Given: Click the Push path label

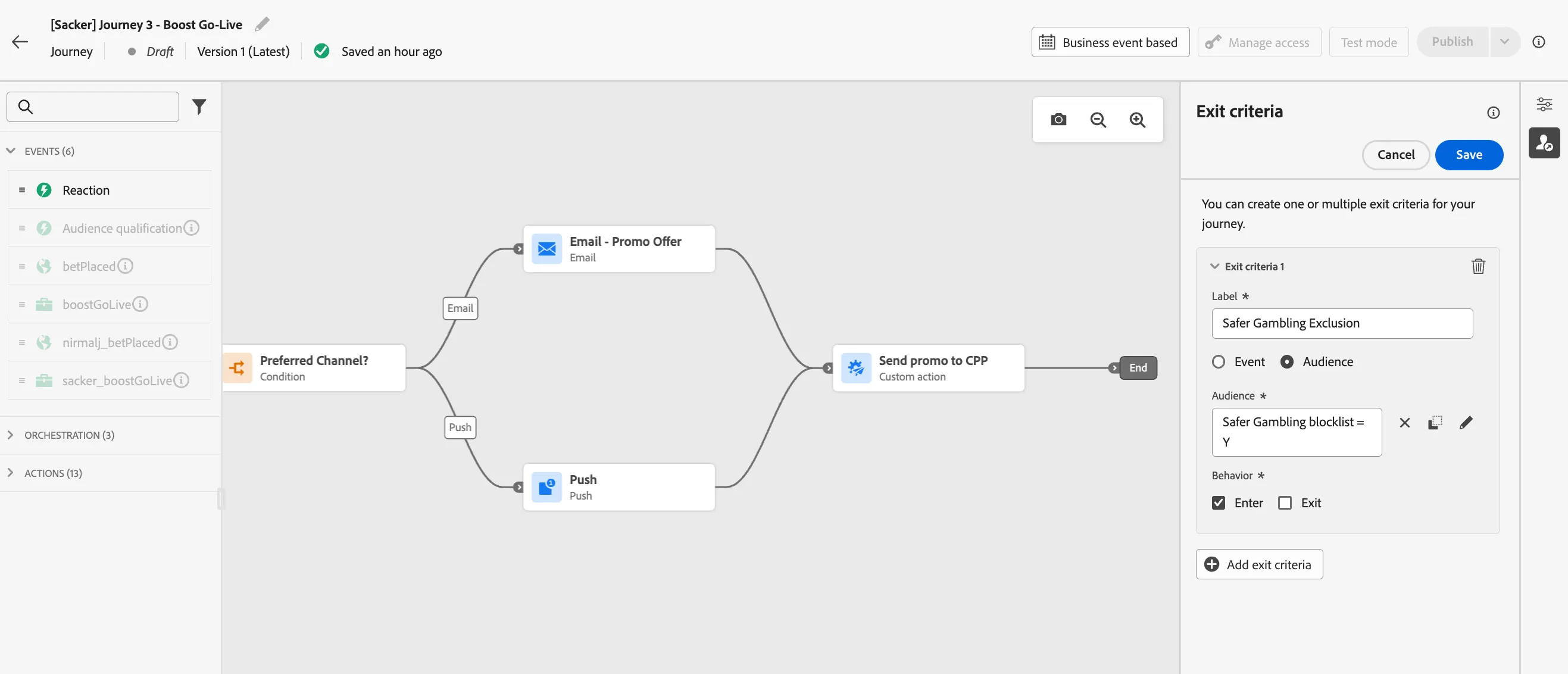Looking at the screenshot, I should click(460, 428).
